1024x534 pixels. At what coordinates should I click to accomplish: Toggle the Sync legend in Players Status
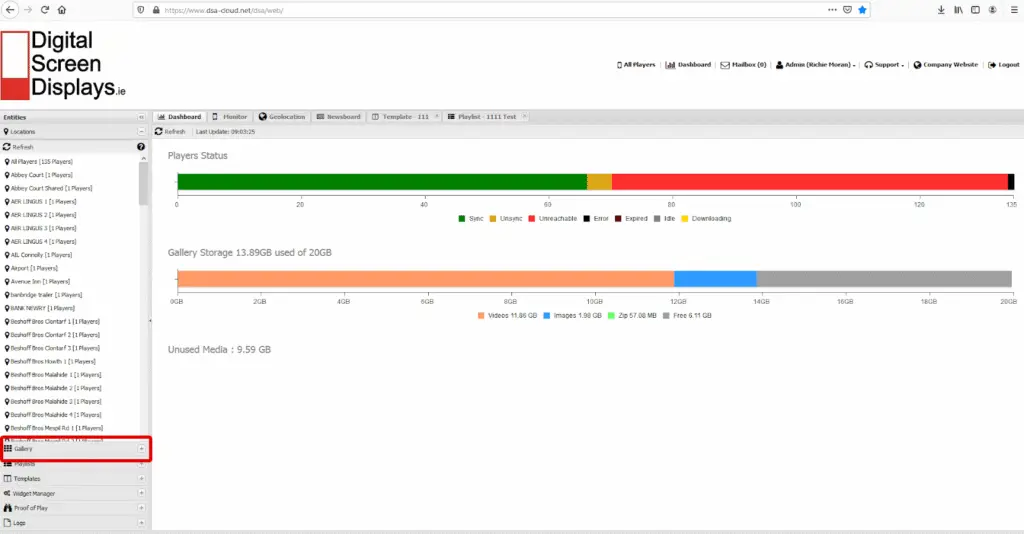(471, 219)
